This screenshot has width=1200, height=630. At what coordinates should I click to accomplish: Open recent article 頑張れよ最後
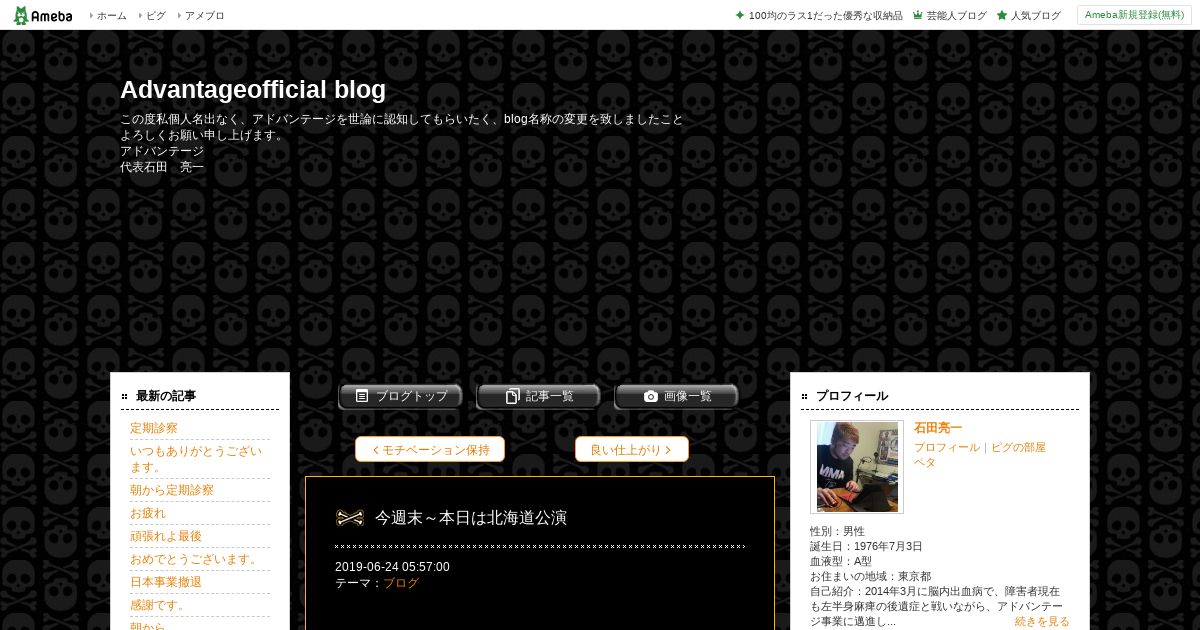pos(166,536)
